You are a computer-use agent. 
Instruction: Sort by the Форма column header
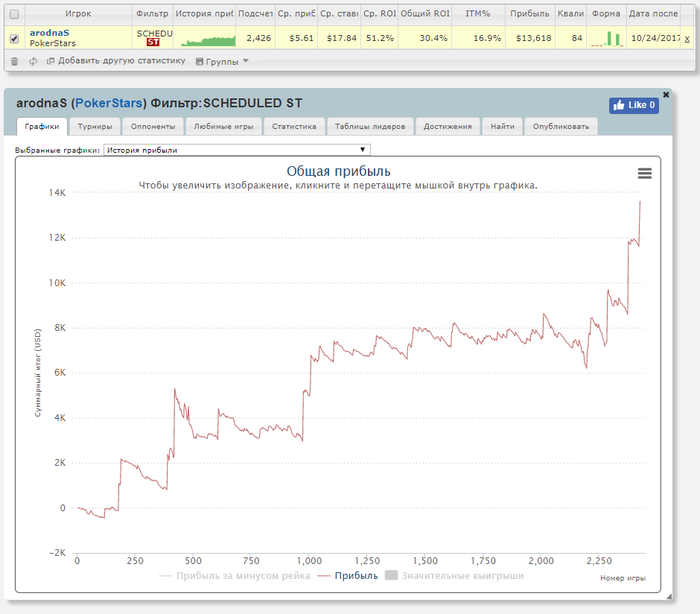(606, 14)
